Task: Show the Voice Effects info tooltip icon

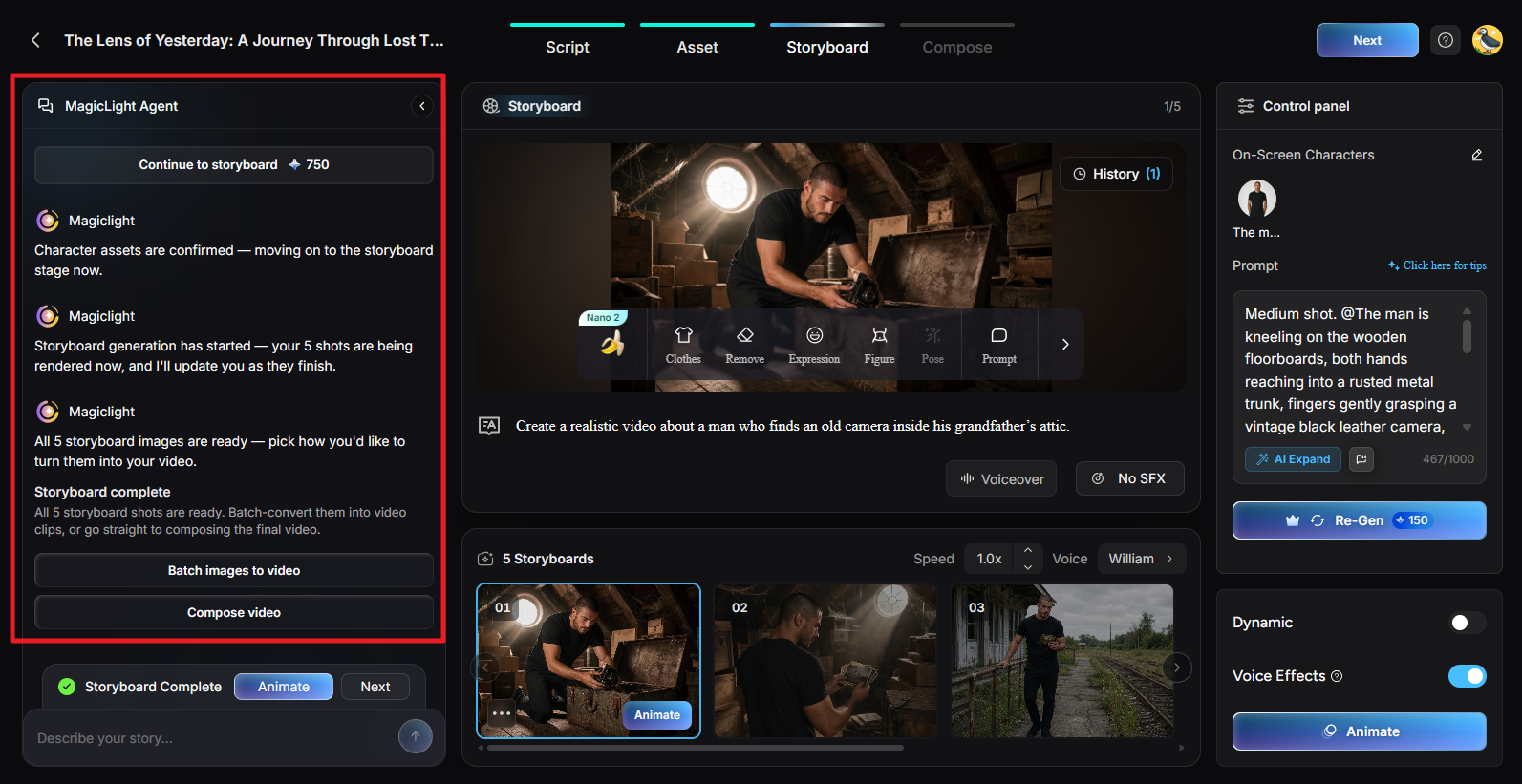Action: (x=1337, y=676)
